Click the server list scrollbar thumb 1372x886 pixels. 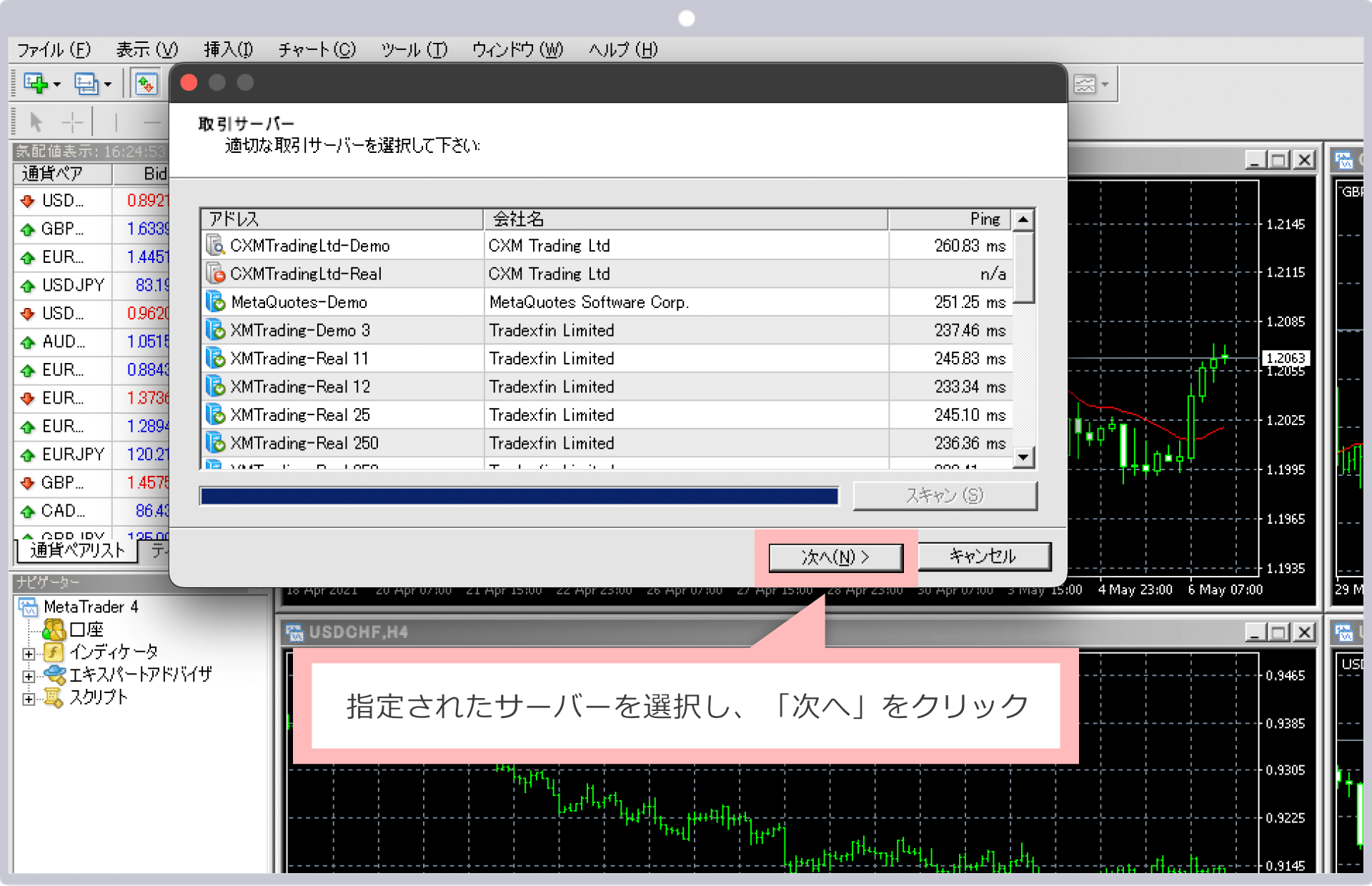click(1024, 267)
